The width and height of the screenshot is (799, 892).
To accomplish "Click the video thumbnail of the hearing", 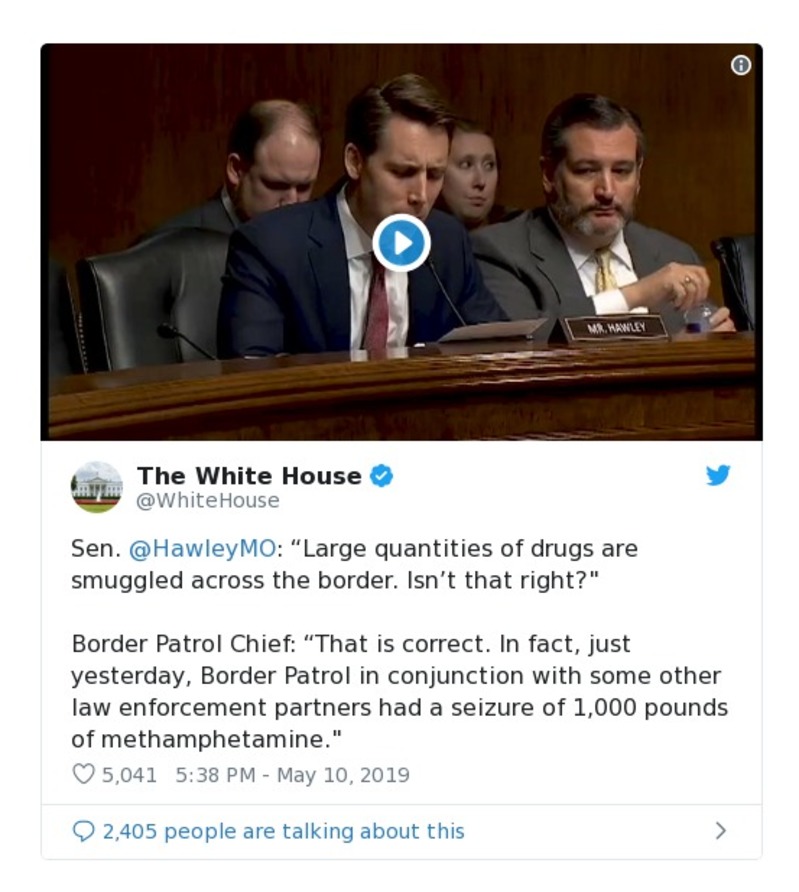I will (401, 242).
